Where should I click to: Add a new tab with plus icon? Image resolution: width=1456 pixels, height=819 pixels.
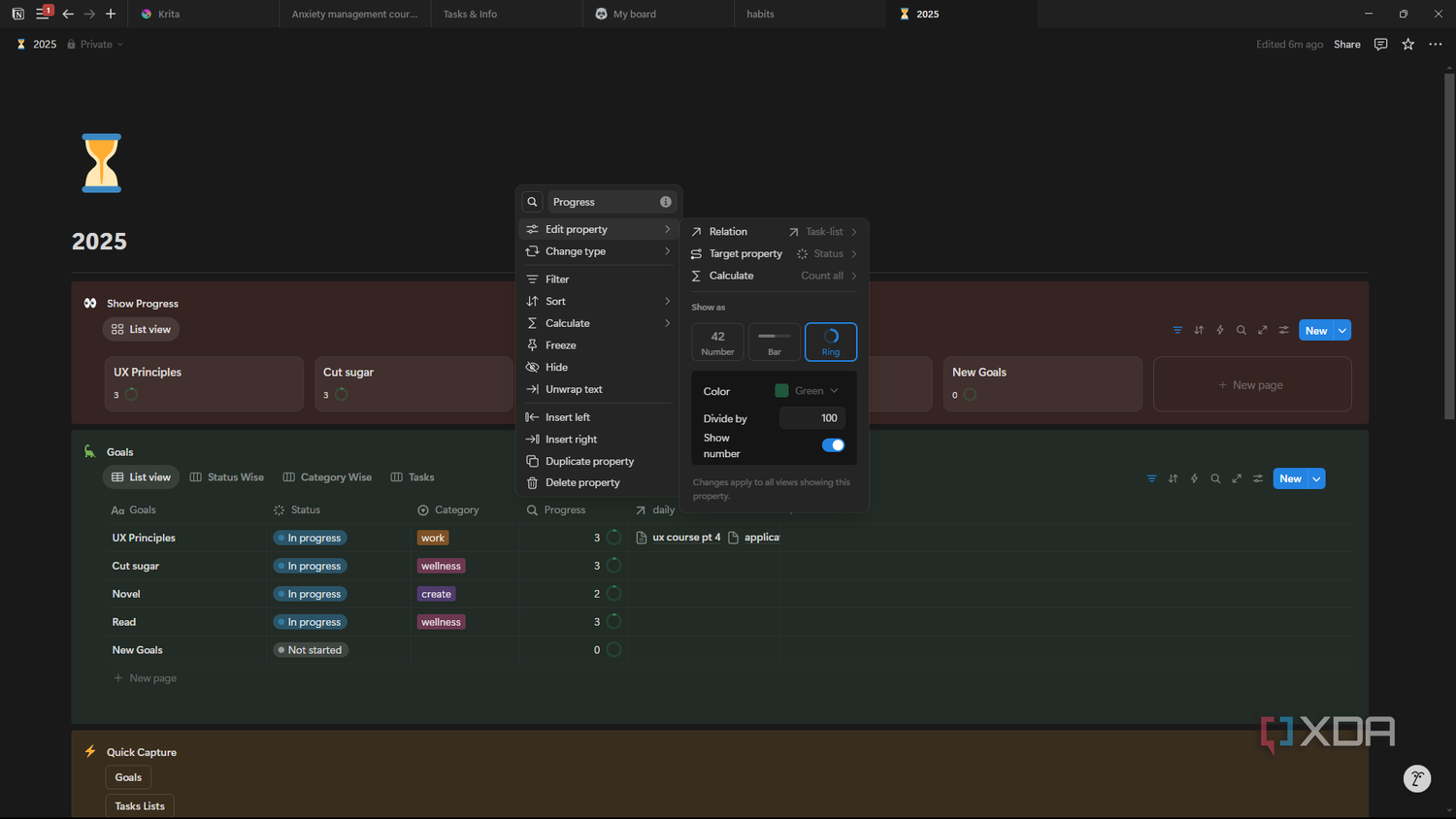pyautogui.click(x=111, y=14)
